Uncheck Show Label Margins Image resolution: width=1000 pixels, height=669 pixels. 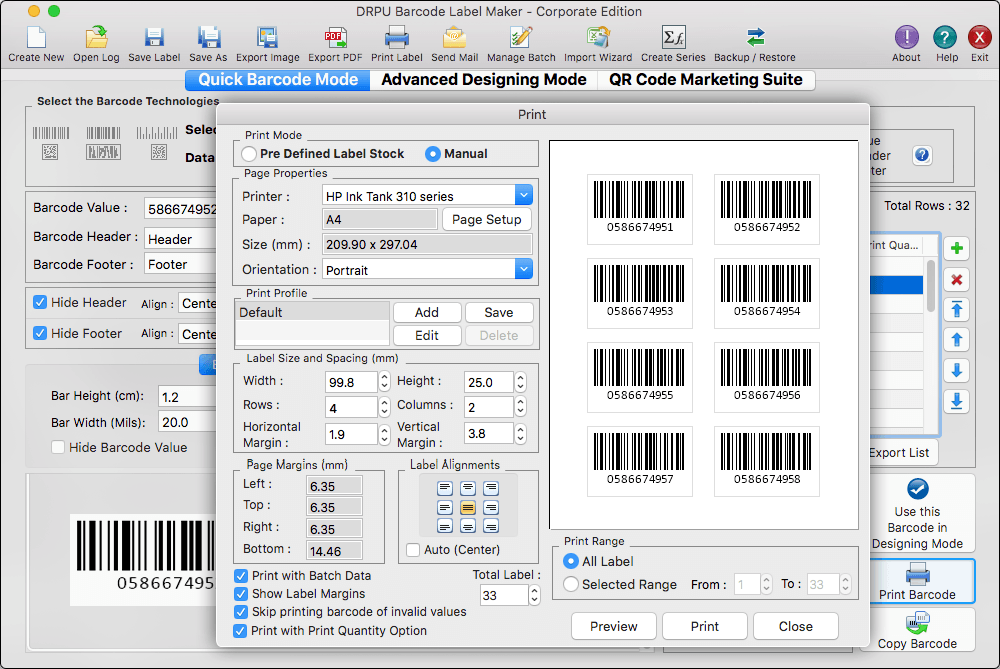point(240,594)
